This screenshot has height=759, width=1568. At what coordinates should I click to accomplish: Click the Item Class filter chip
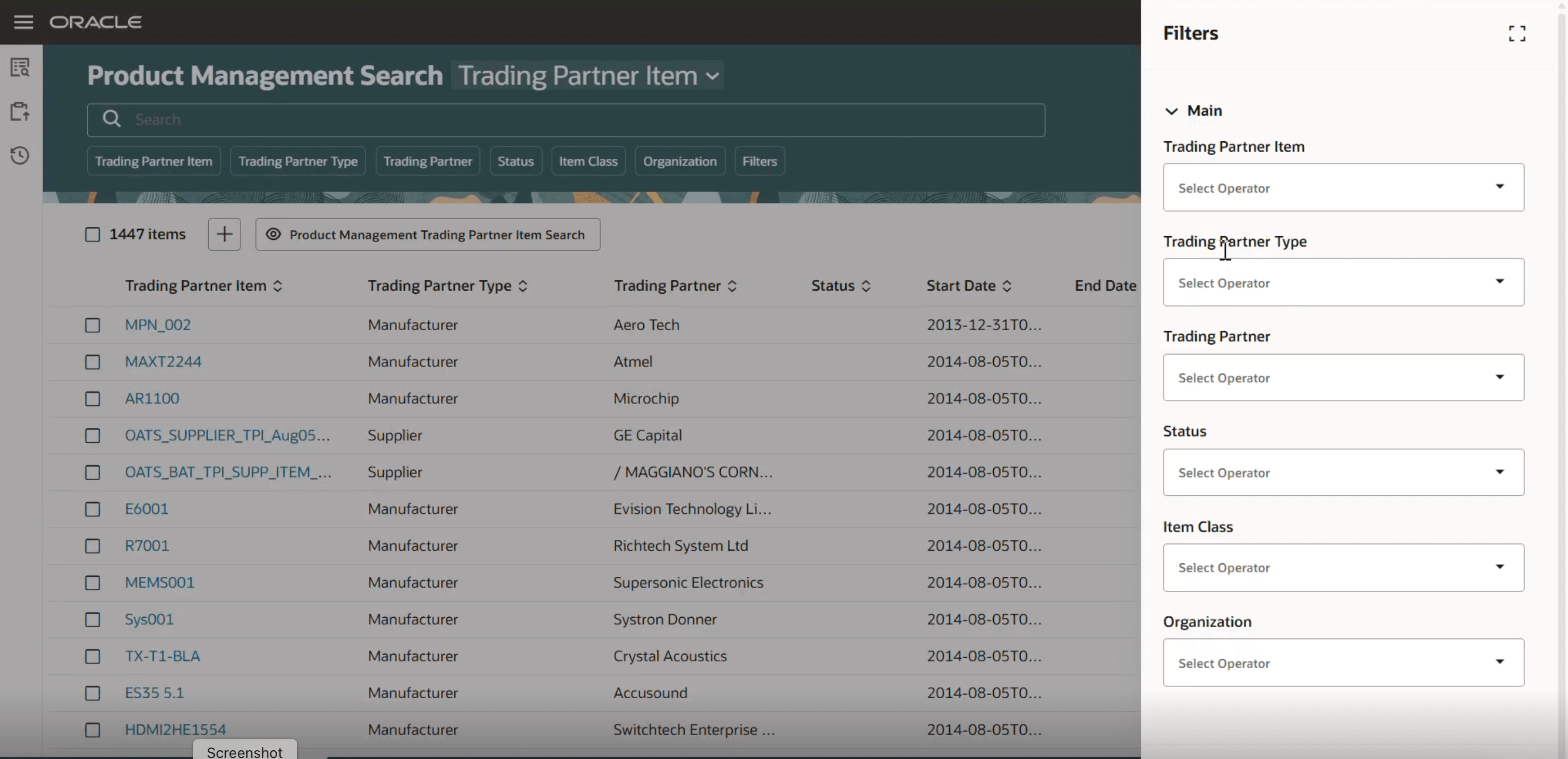(x=588, y=161)
